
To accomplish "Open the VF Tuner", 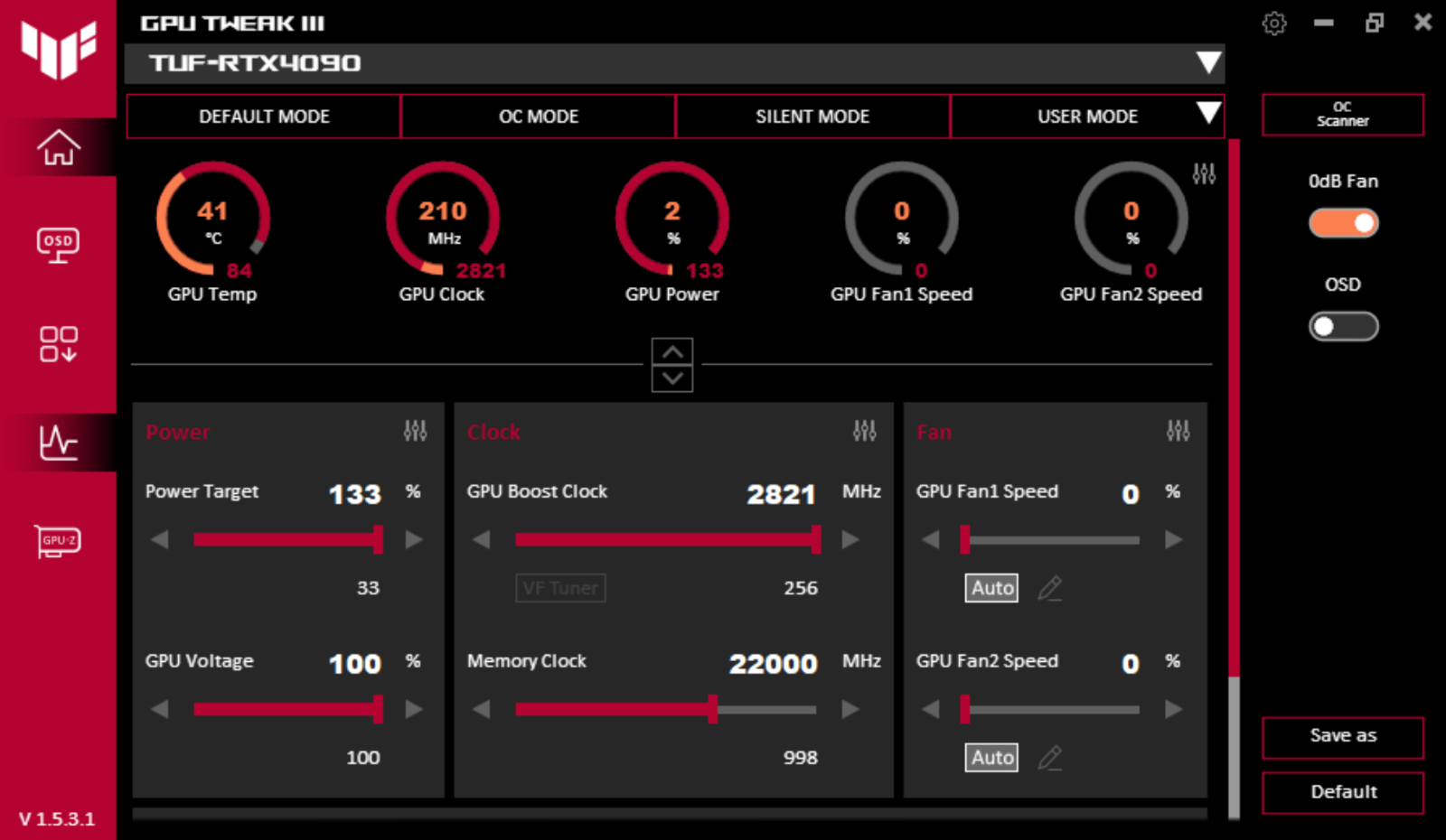I will click(x=560, y=588).
